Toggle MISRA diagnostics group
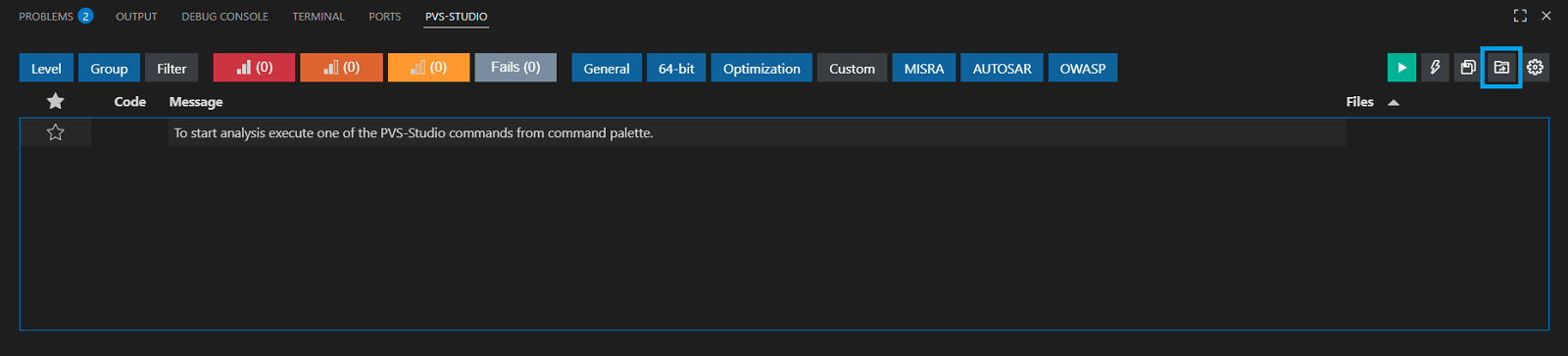The image size is (1568, 356). tap(924, 68)
